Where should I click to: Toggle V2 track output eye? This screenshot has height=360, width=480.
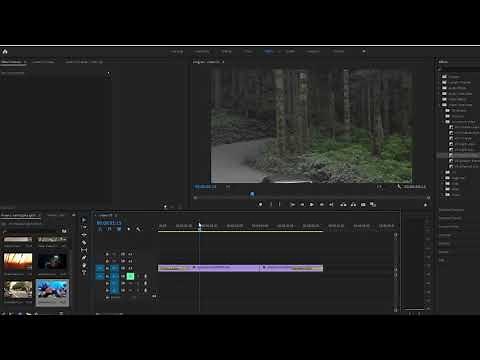click(130, 261)
